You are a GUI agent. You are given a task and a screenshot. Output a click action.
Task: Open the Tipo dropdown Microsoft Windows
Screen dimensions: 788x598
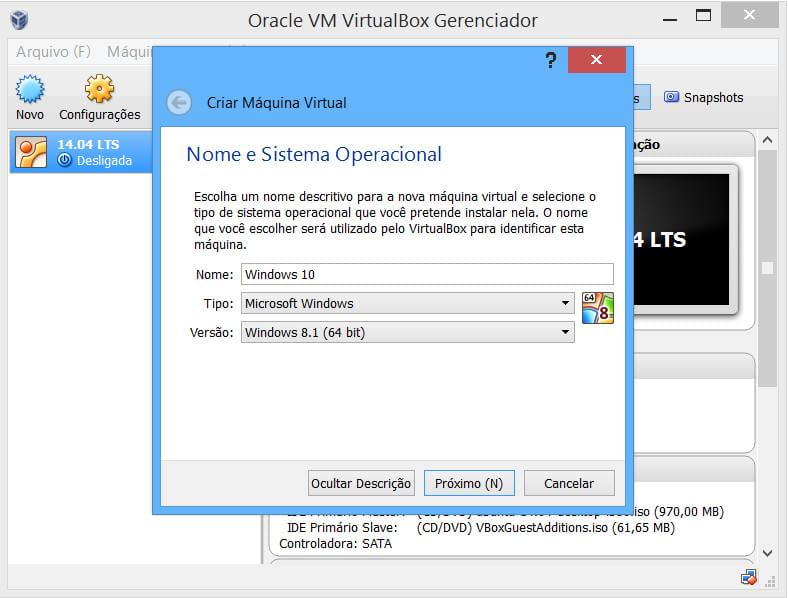(408, 303)
